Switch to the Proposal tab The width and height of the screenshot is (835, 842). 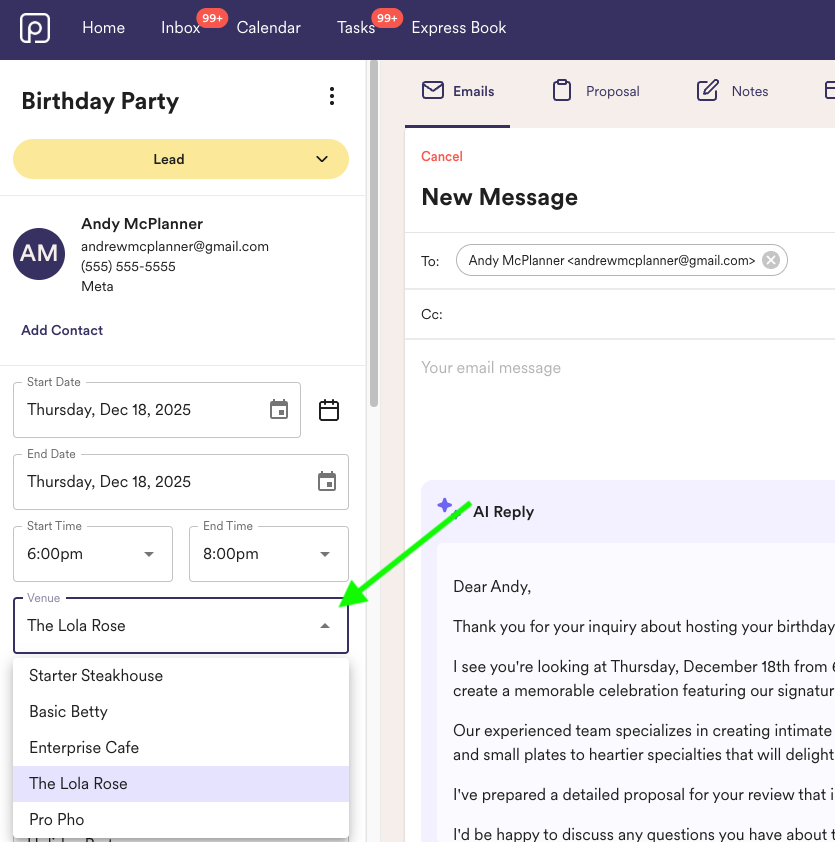(595, 90)
